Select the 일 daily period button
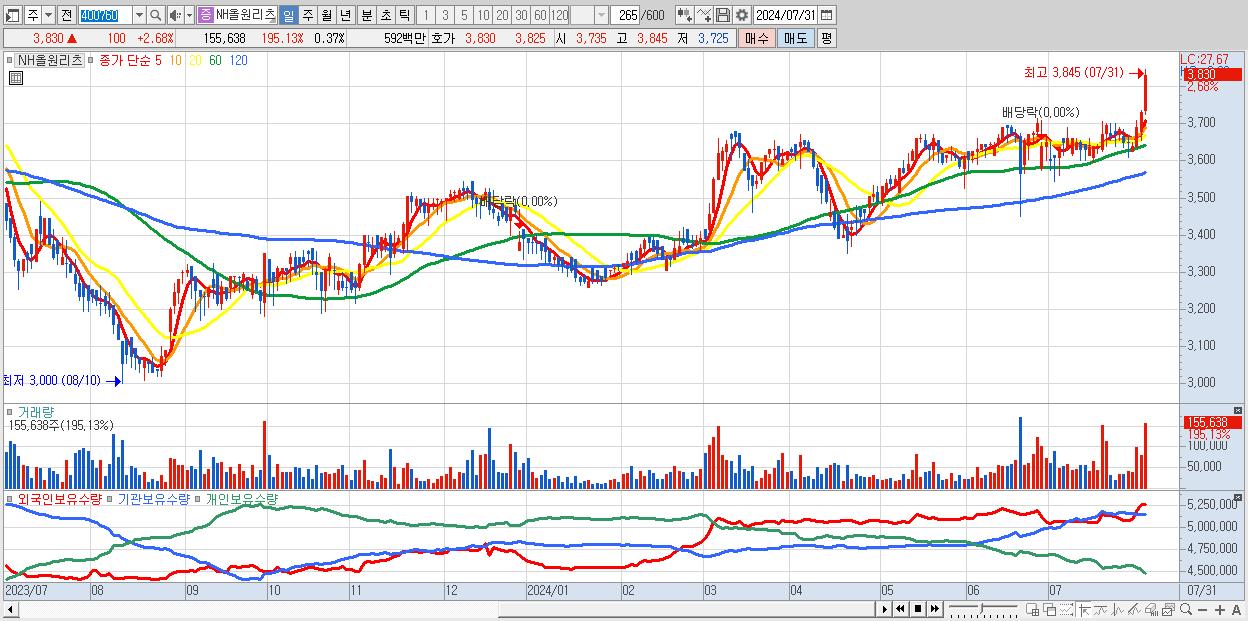The height and width of the screenshot is (621, 1248). pyautogui.click(x=289, y=15)
